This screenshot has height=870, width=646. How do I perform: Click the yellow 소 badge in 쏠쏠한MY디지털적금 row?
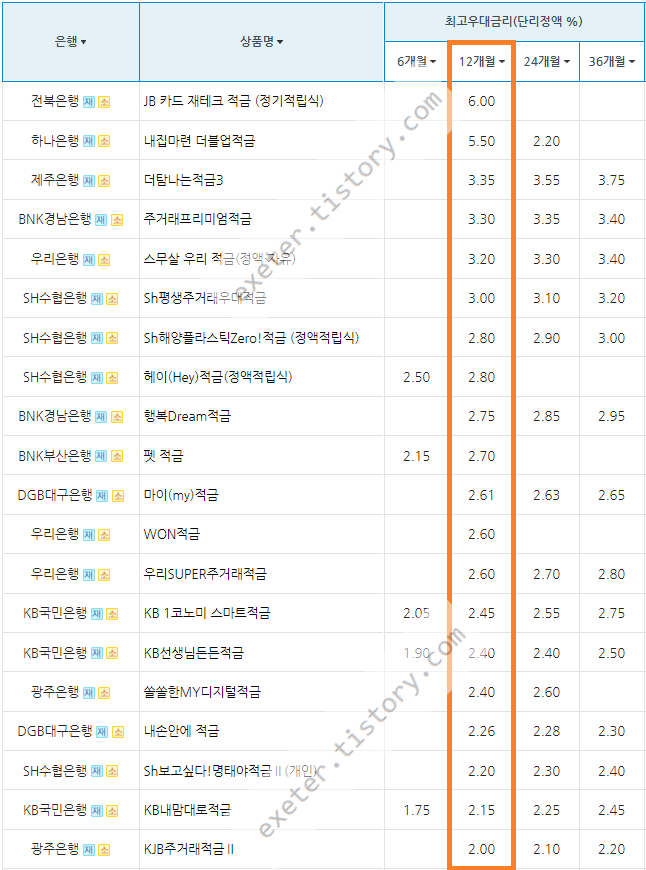pos(104,693)
